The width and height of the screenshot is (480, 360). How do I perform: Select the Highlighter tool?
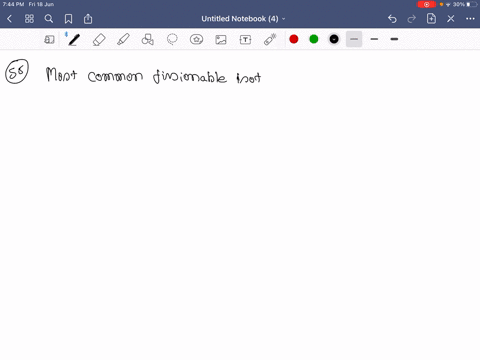123,39
